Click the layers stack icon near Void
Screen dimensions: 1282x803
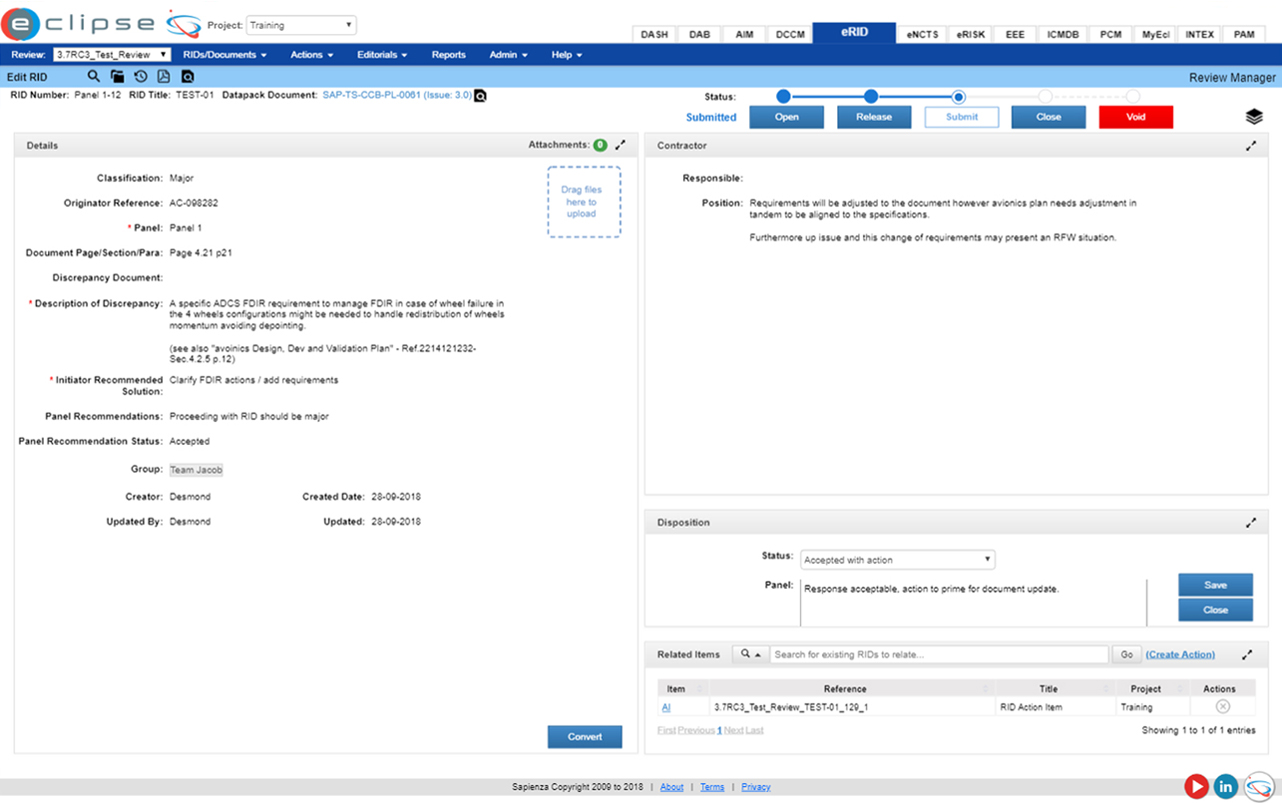pyautogui.click(x=1254, y=117)
